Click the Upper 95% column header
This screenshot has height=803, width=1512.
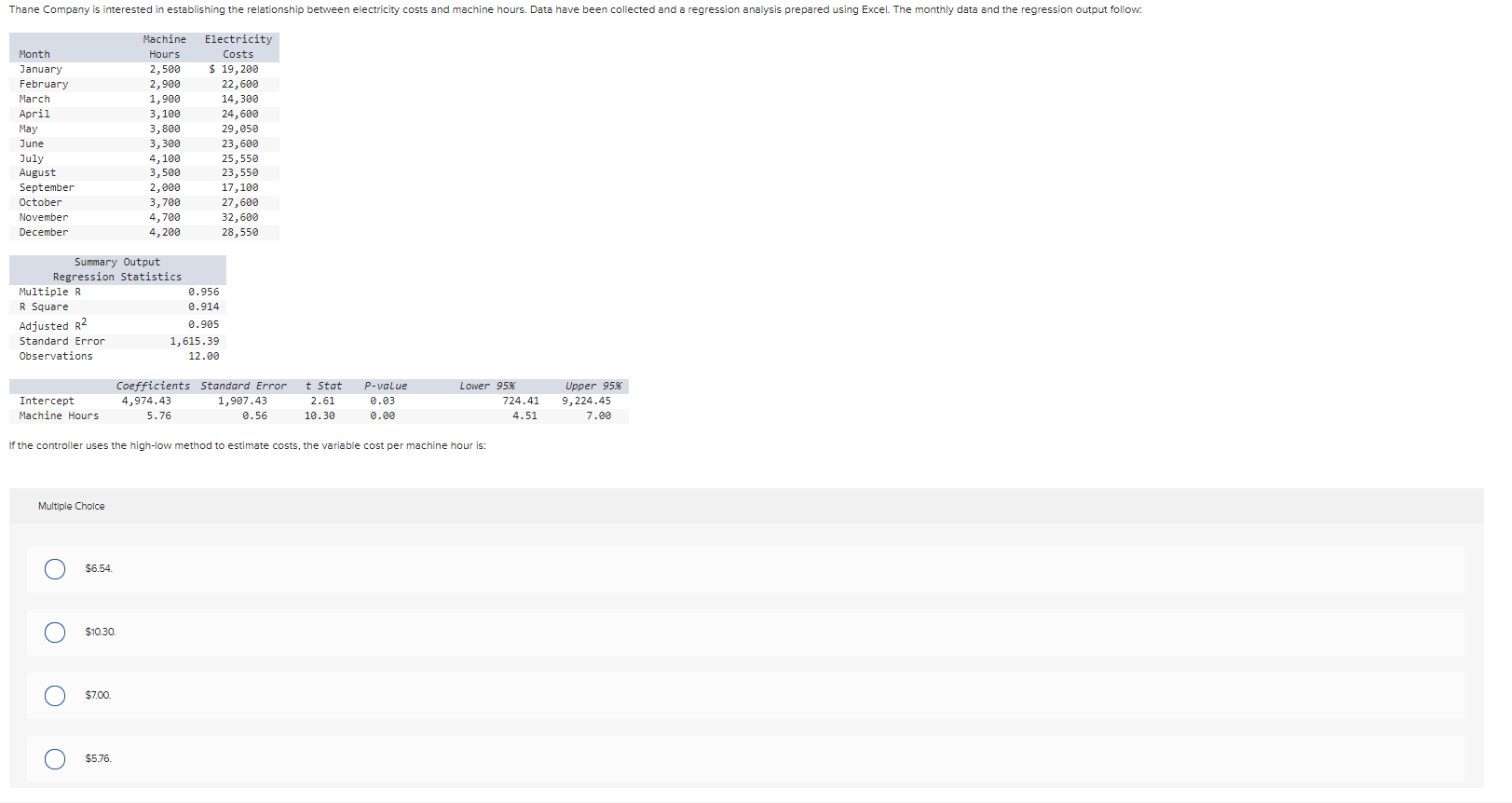593,387
